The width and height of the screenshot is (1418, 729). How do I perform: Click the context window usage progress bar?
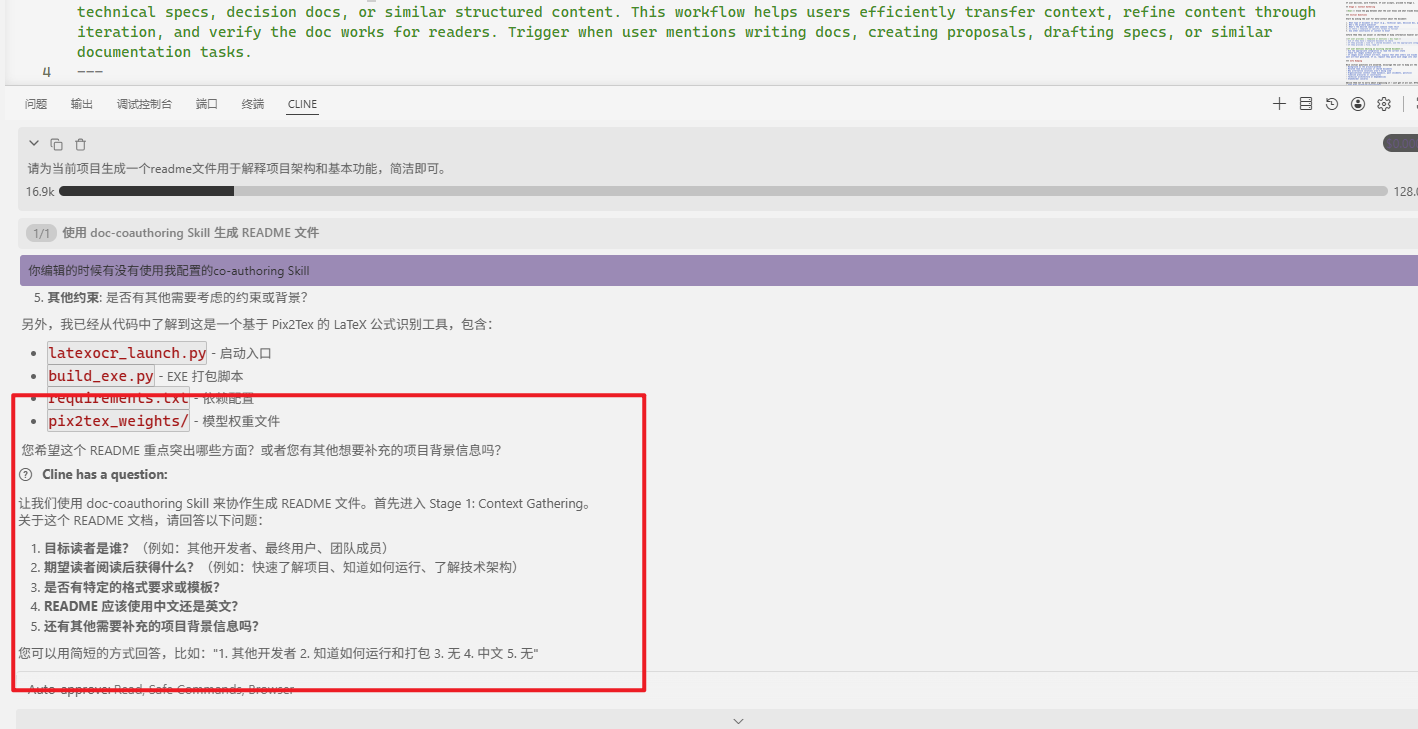point(723,191)
